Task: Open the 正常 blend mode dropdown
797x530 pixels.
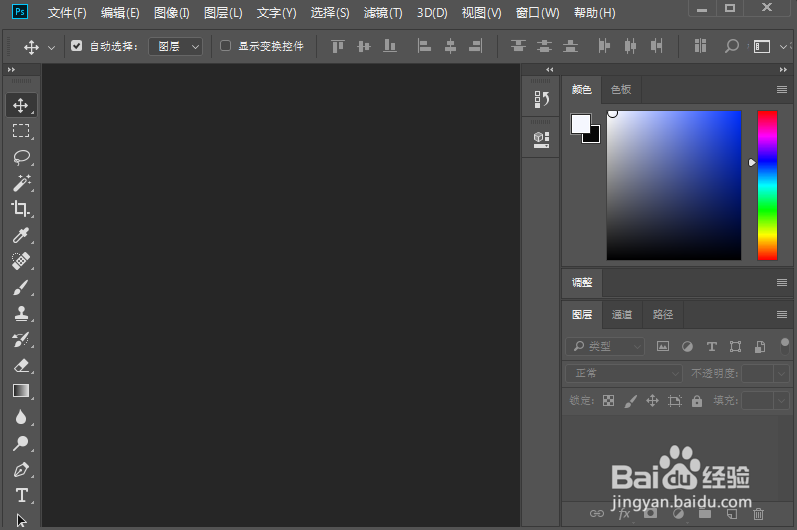Action: coord(624,373)
